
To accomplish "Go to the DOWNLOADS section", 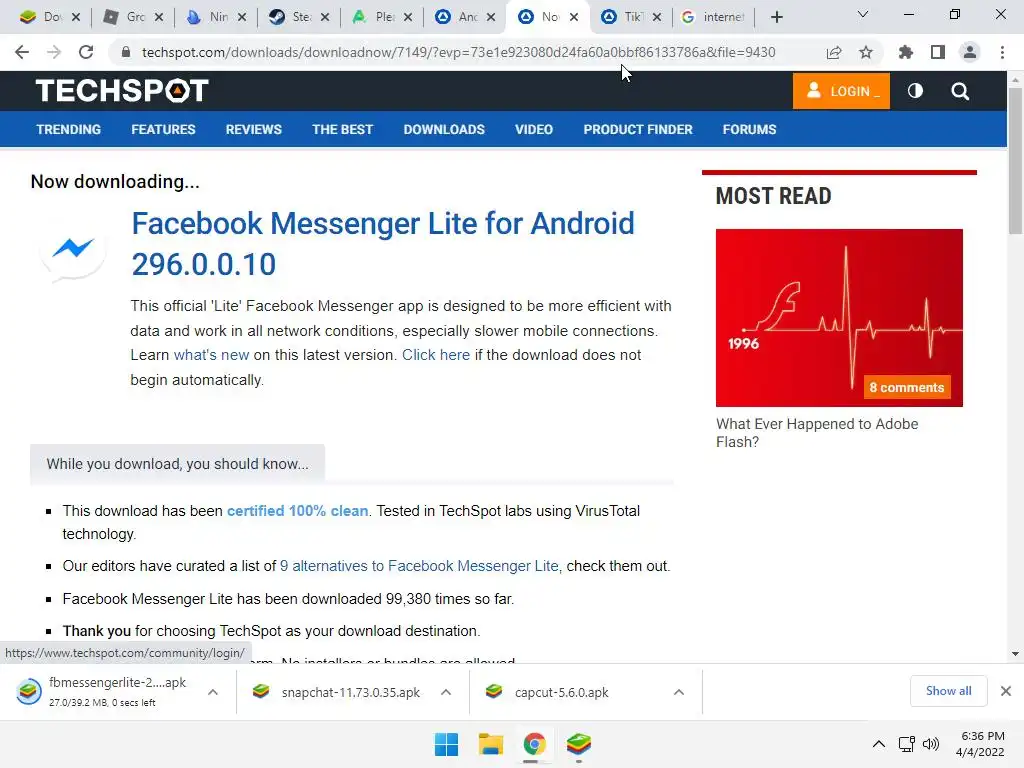I will (x=444, y=129).
